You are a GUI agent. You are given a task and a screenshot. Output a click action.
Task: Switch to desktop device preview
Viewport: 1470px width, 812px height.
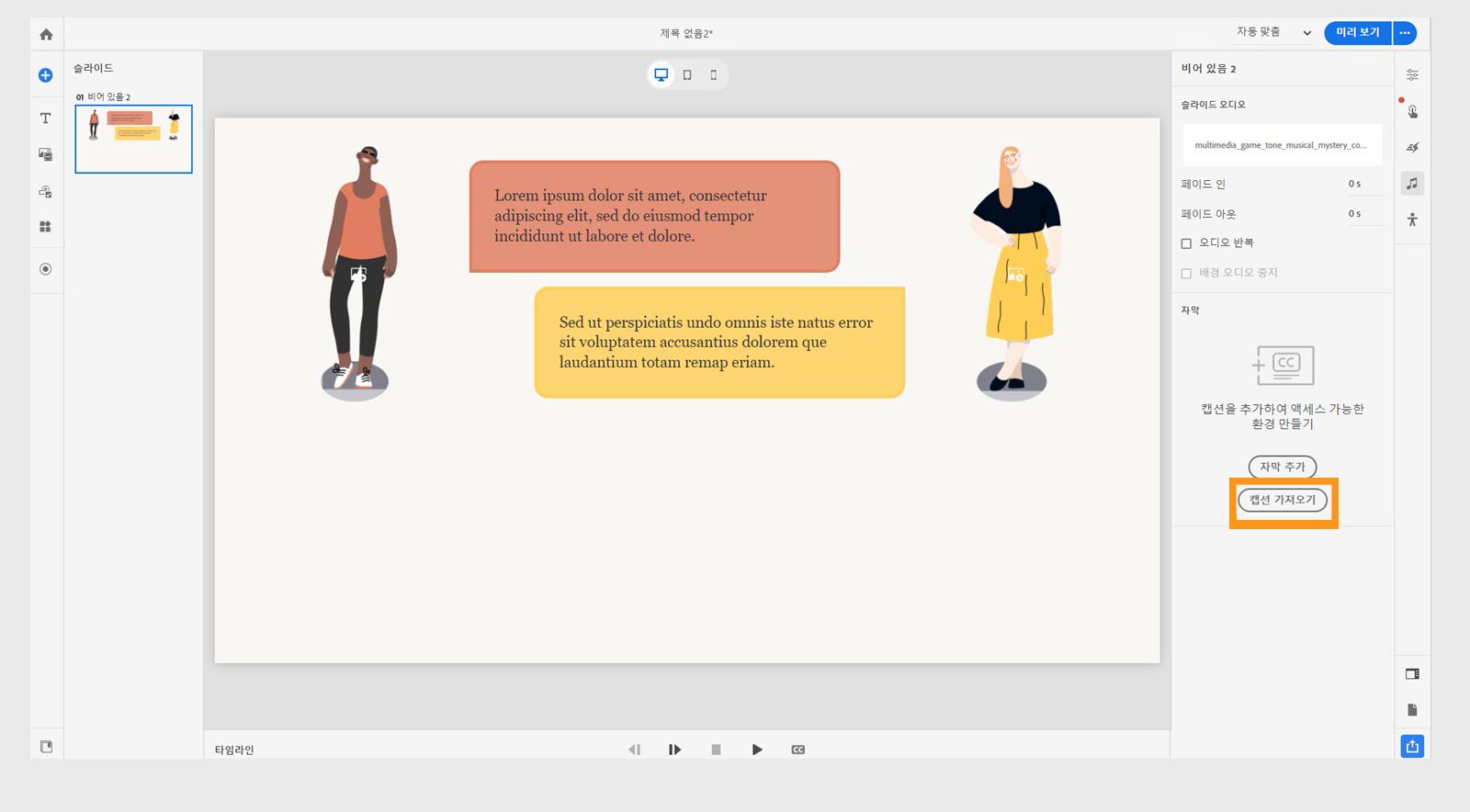[661, 74]
